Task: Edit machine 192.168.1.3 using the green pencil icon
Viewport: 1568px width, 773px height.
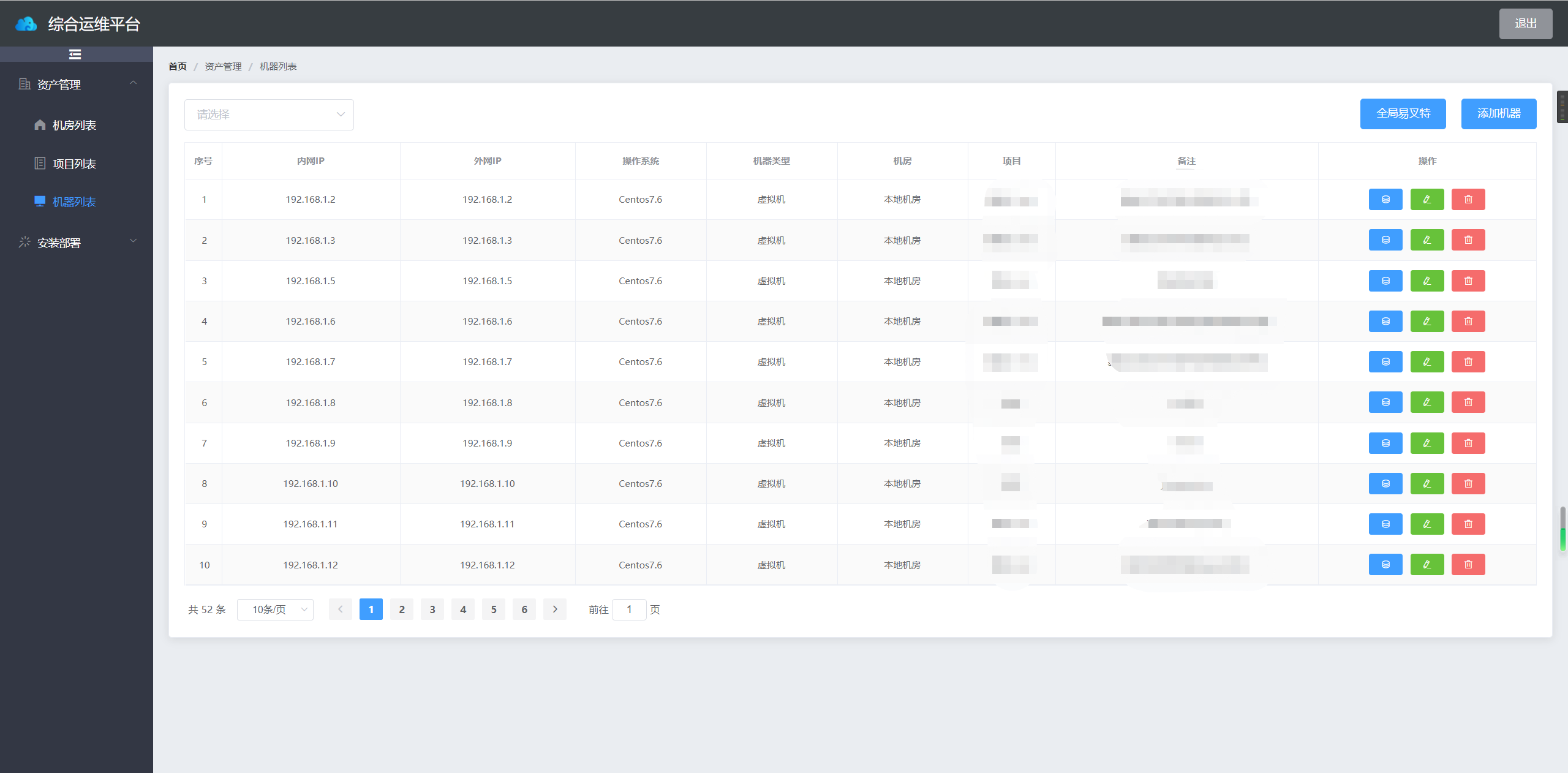Action: 1427,239
